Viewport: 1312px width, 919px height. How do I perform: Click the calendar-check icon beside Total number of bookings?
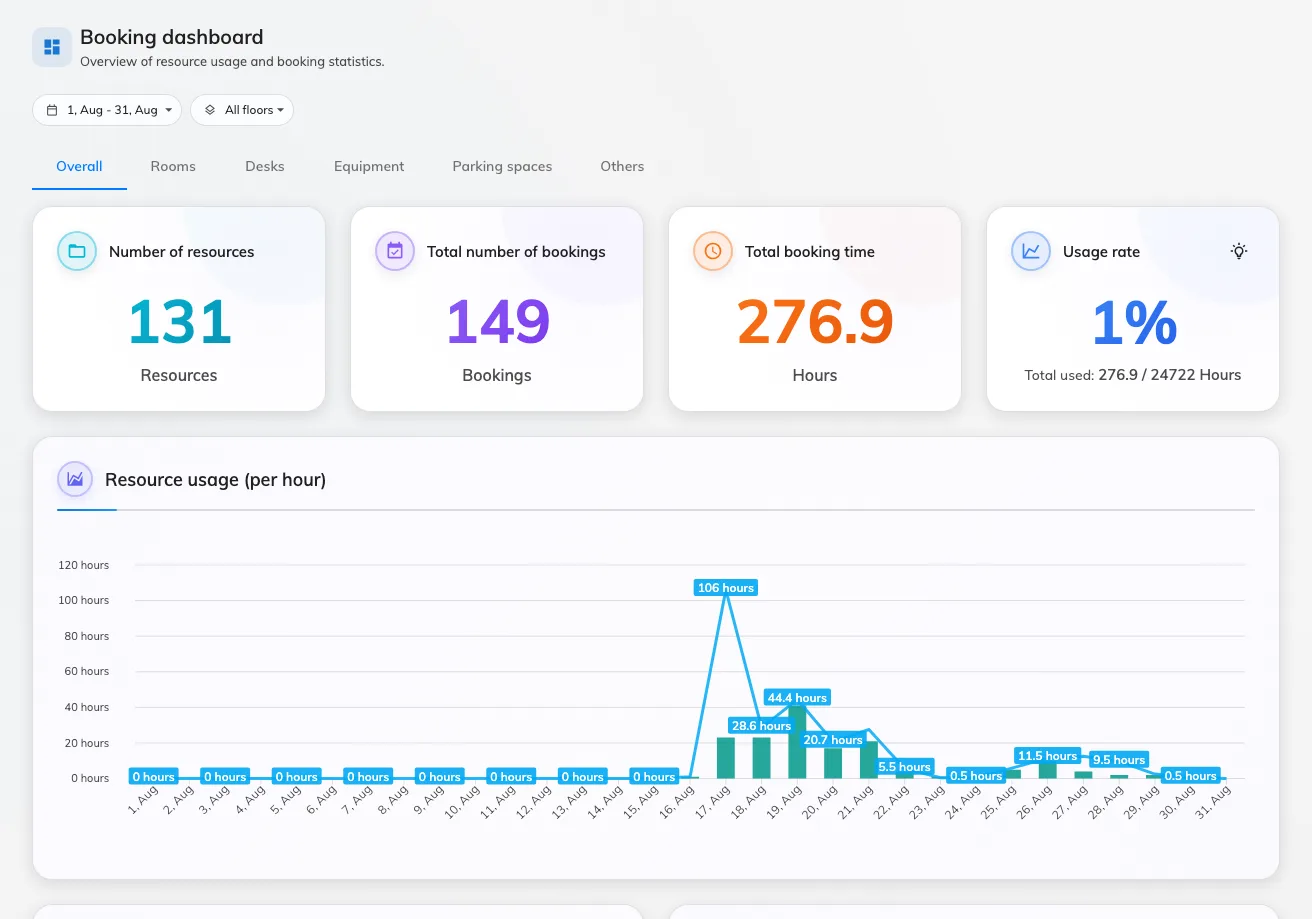[395, 252]
